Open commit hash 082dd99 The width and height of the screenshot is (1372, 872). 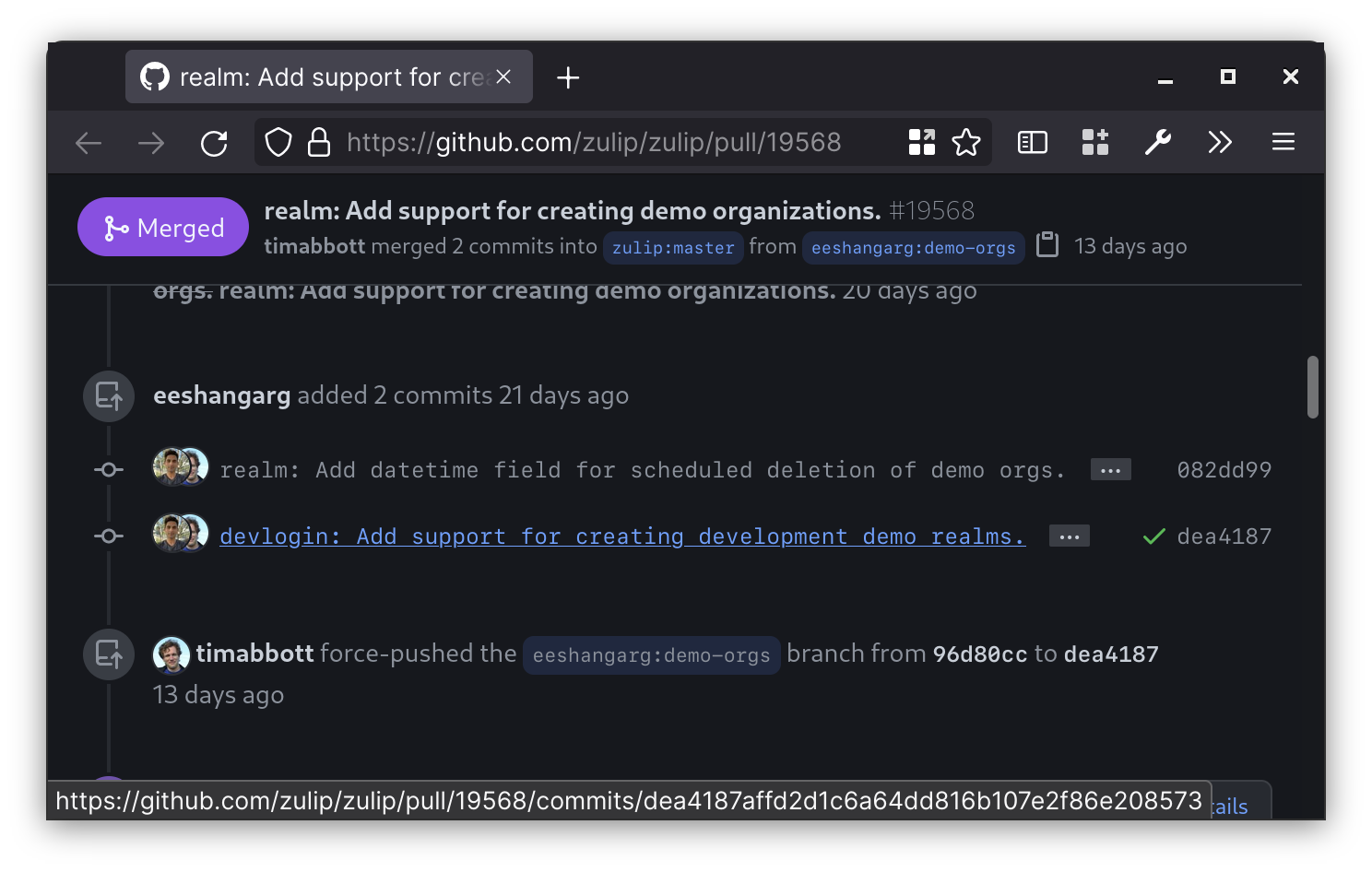click(1224, 470)
